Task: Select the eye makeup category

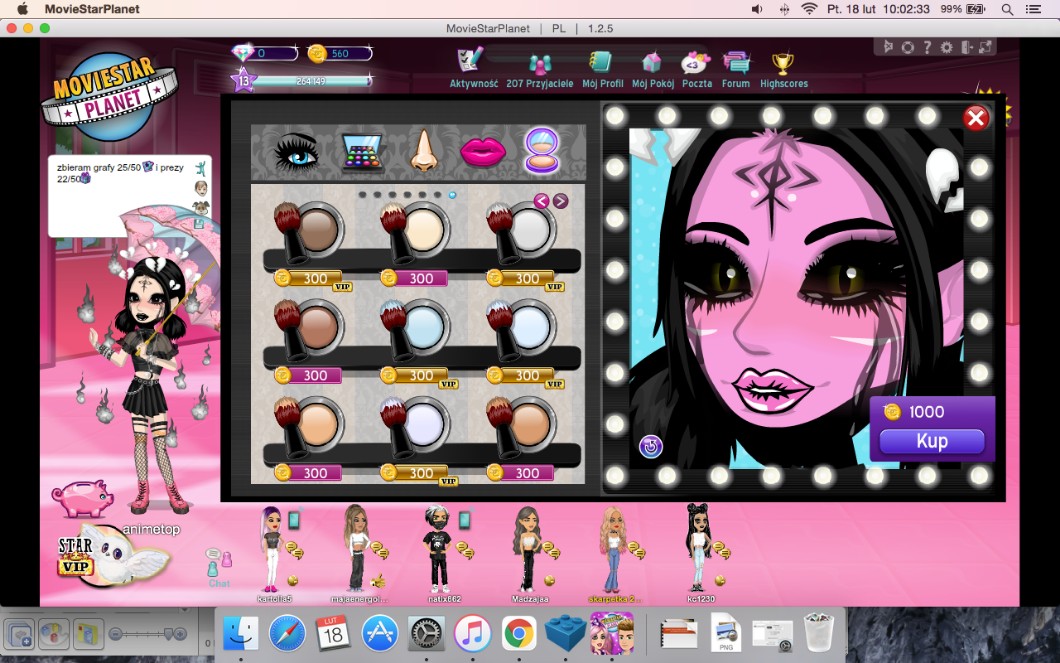Action: click(294, 152)
